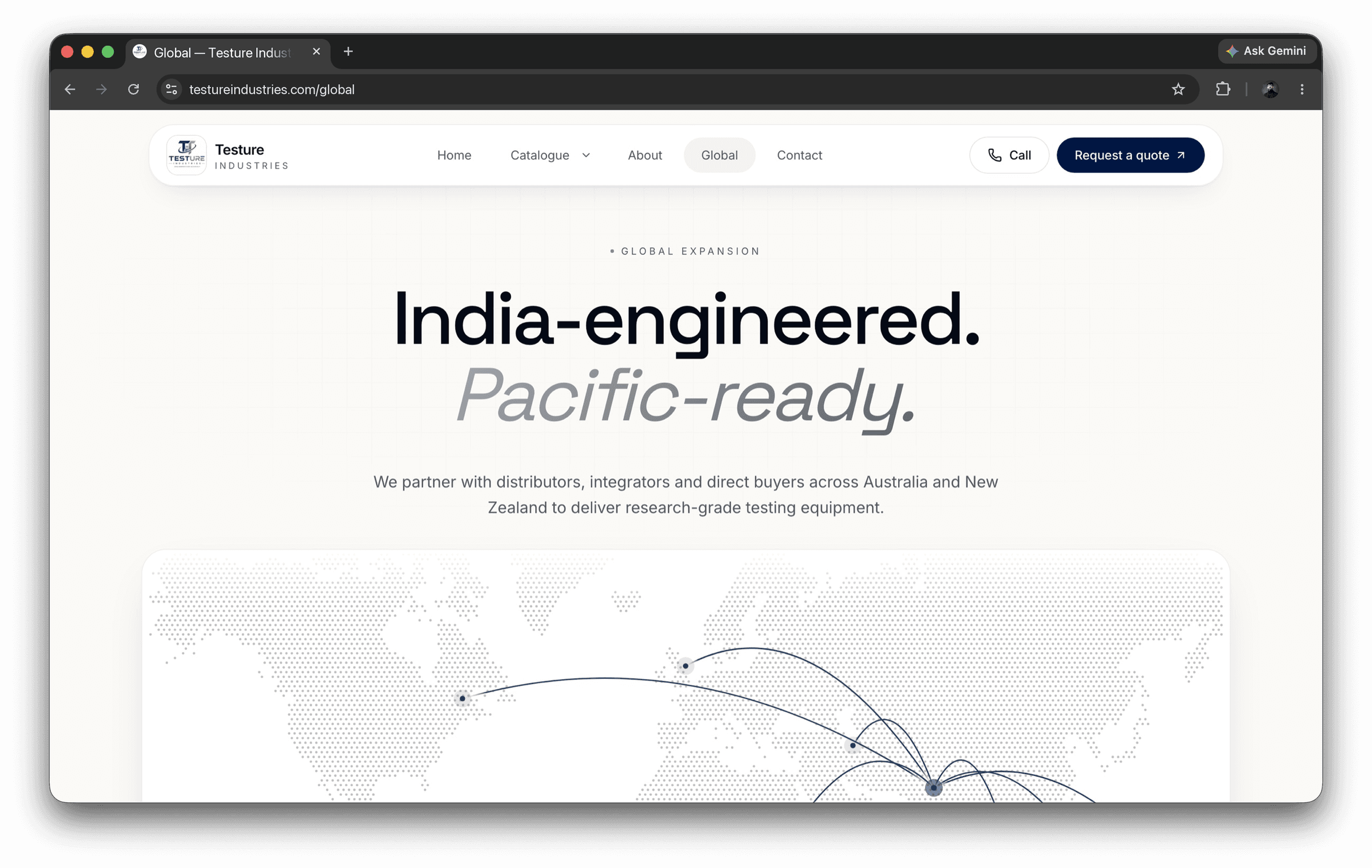Select the Global nav item
This screenshot has height=868, width=1372.
click(719, 155)
